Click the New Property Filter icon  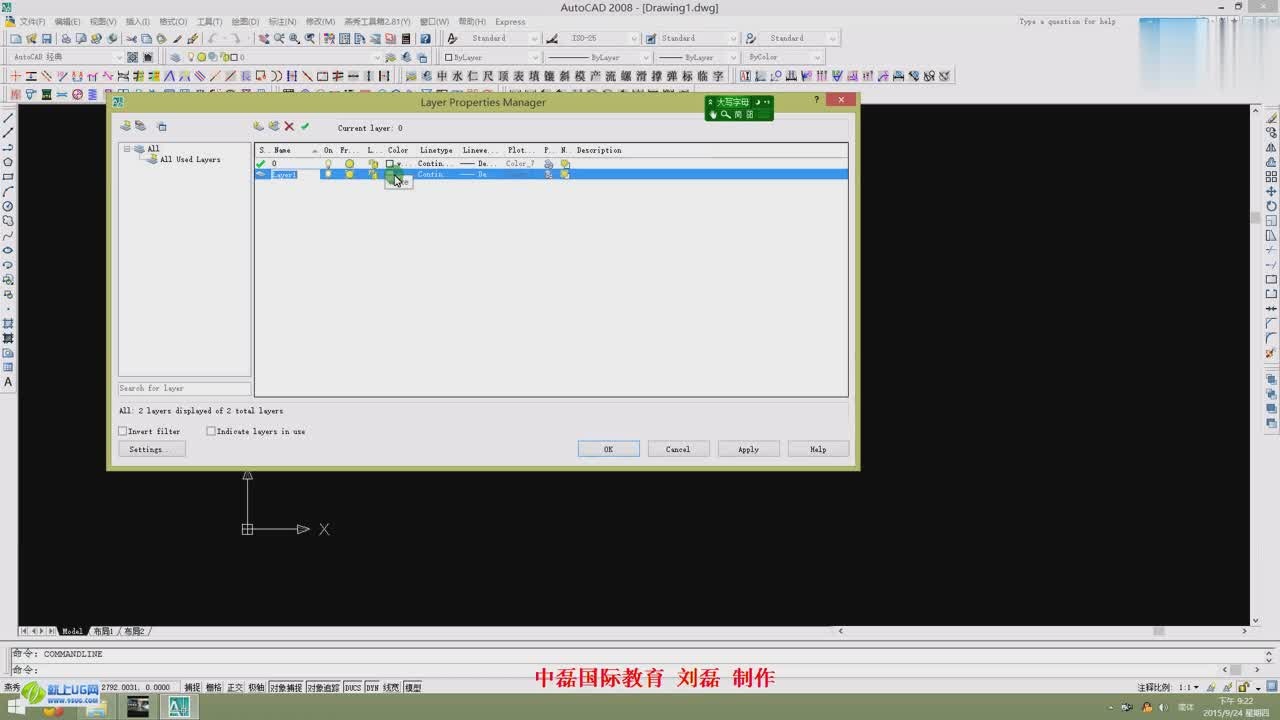(125, 127)
